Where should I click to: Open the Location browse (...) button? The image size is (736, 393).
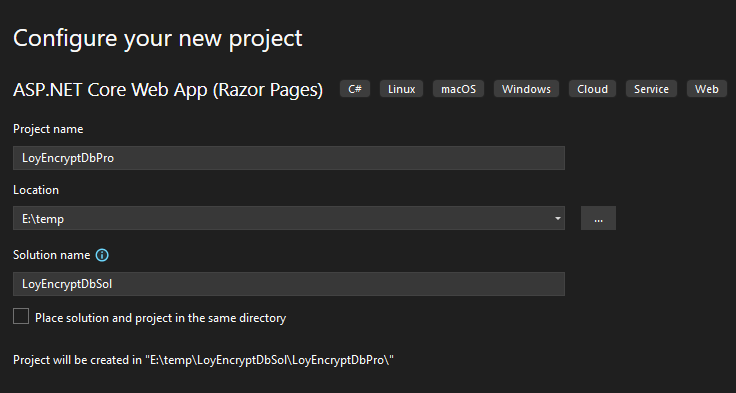point(598,218)
